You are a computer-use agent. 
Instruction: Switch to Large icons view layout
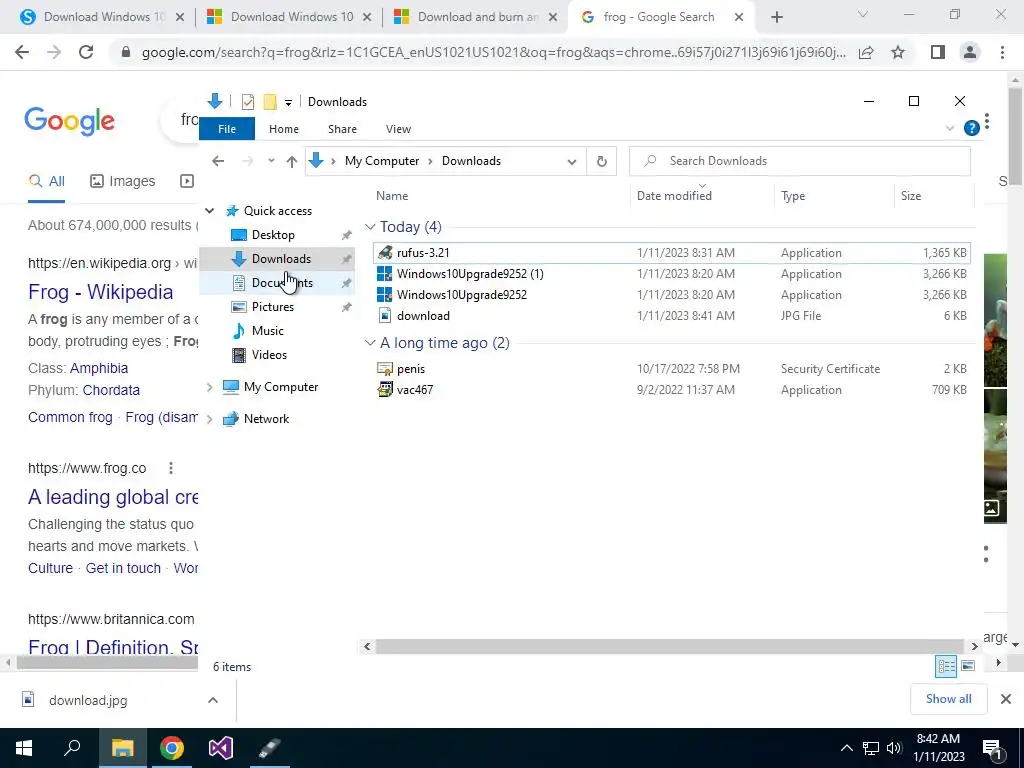(968, 666)
